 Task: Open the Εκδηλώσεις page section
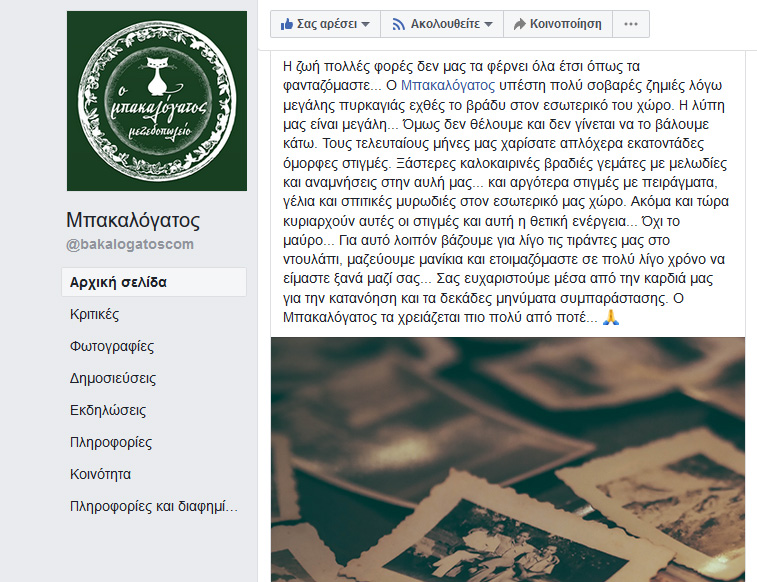tap(108, 410)
